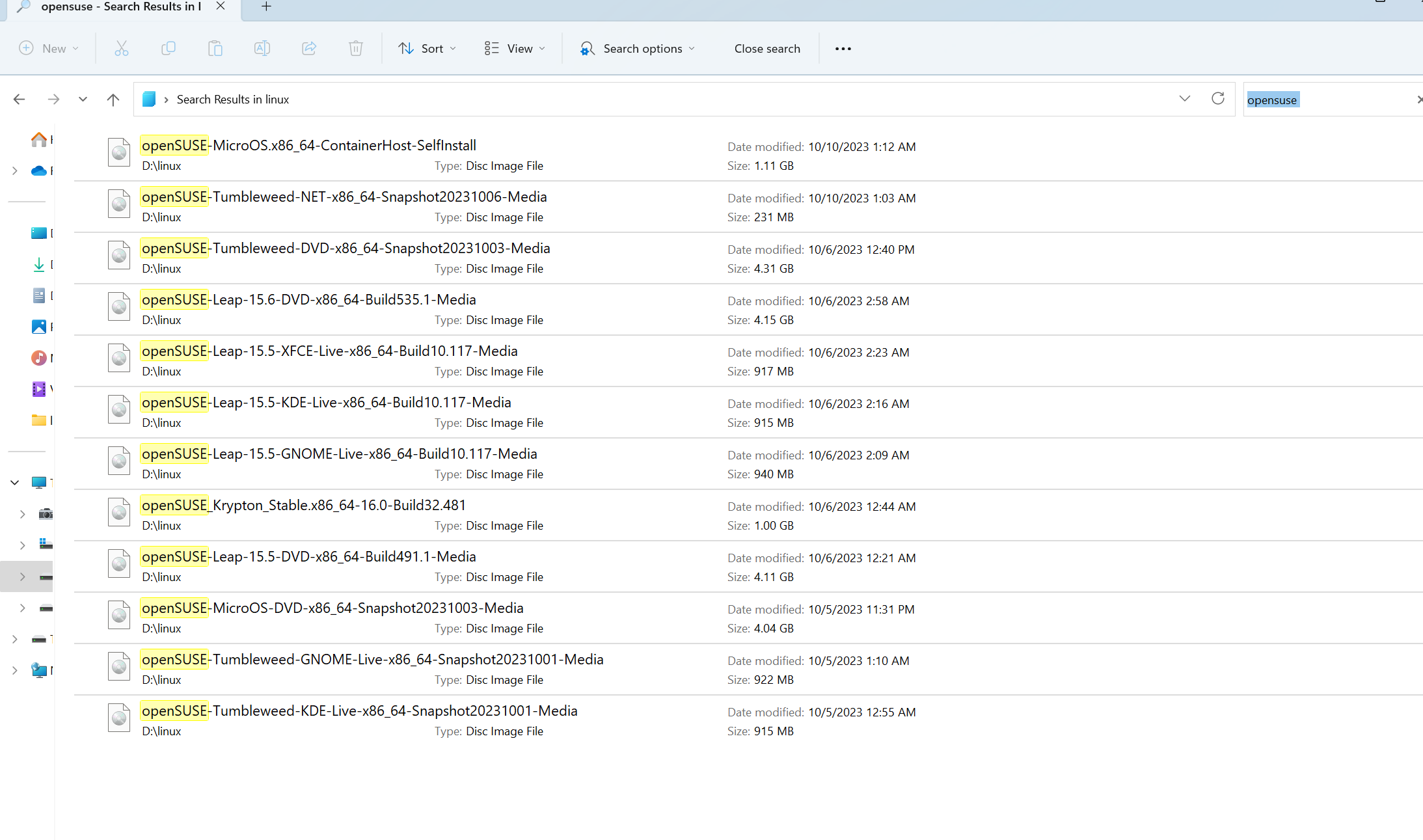Image resolution: width=1423 pixels, height=840 pixels.
Task: Open the Sort dropdown menu
Action: [x=427, y=49]
